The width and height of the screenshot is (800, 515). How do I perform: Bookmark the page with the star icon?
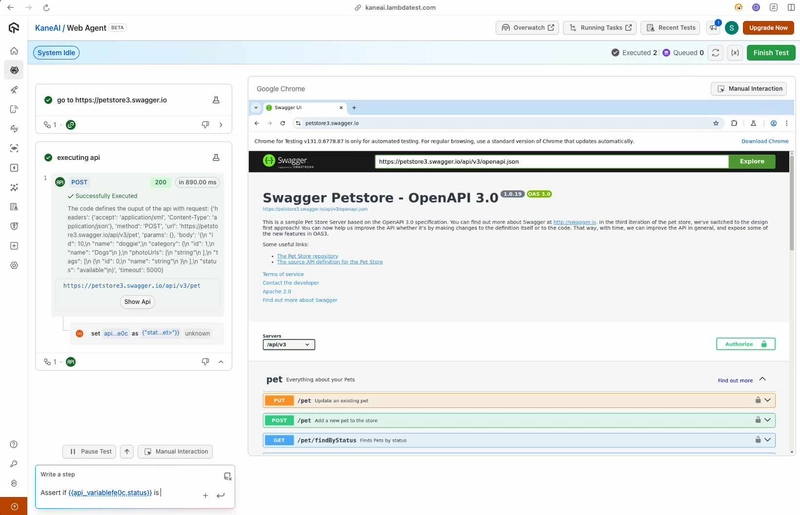pyautogui.click(x=715, y=123)
